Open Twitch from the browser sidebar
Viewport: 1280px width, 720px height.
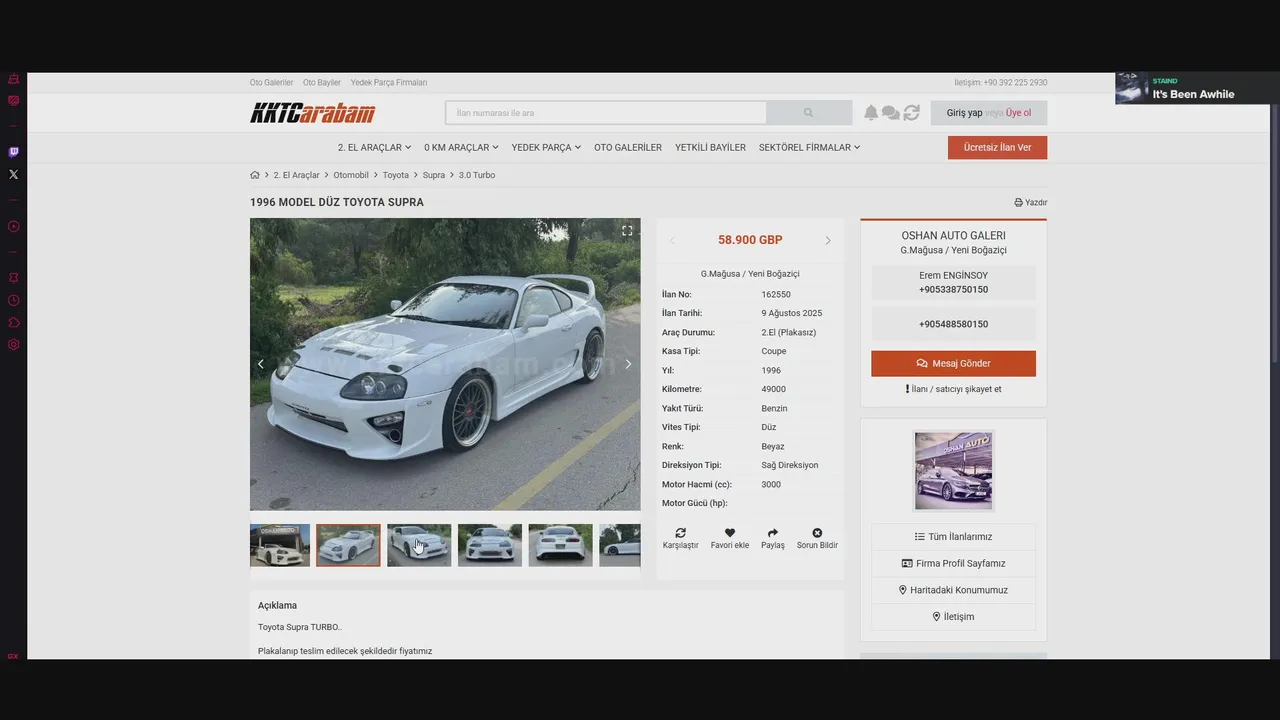pos(13,152)
